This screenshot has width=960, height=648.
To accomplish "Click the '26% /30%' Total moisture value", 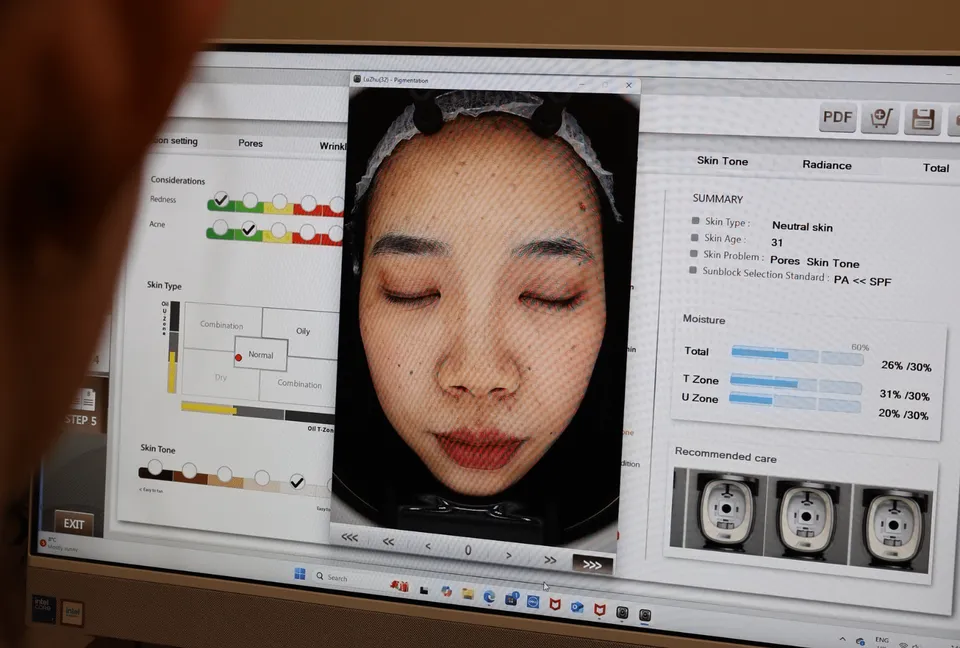I will click(x=906, y=366).
